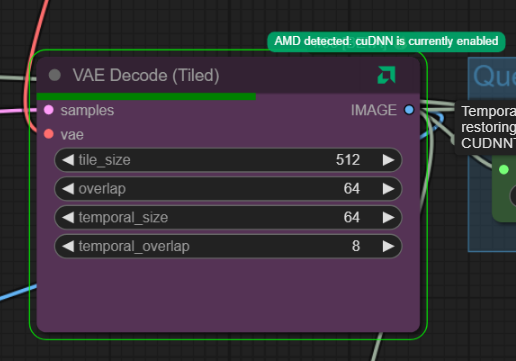Click the temporal_overlap value 8
Viewport: 516px width, 361px height.
pos(356,246)
